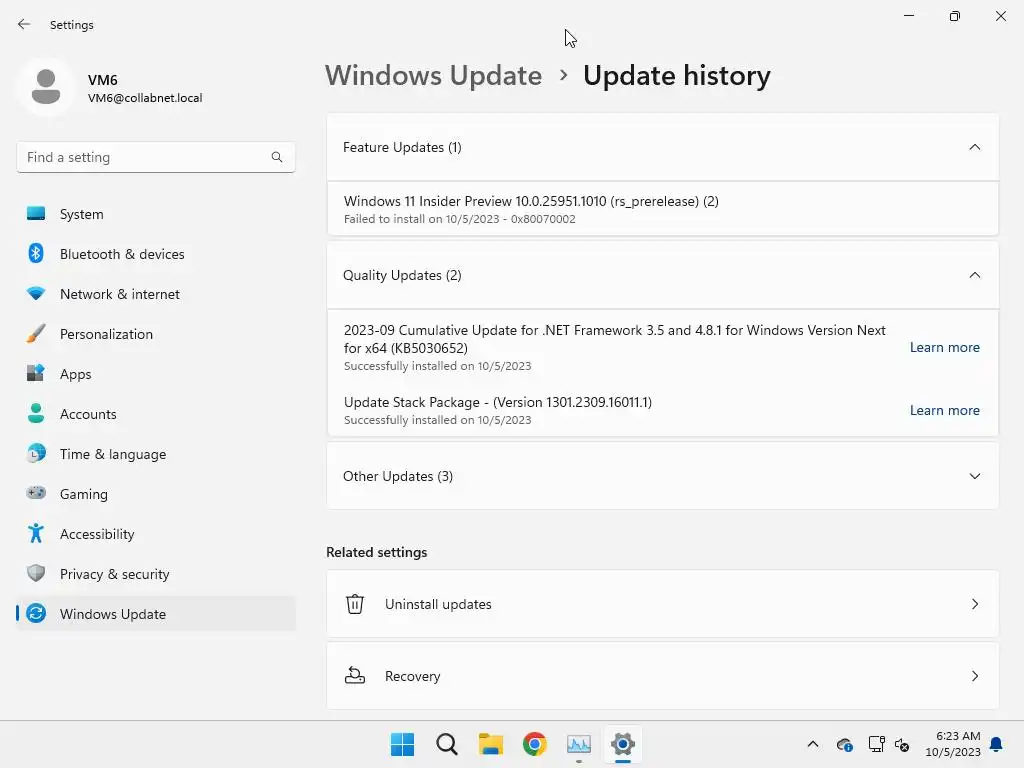Collapse the Feature Updates section

click(974, 147)
